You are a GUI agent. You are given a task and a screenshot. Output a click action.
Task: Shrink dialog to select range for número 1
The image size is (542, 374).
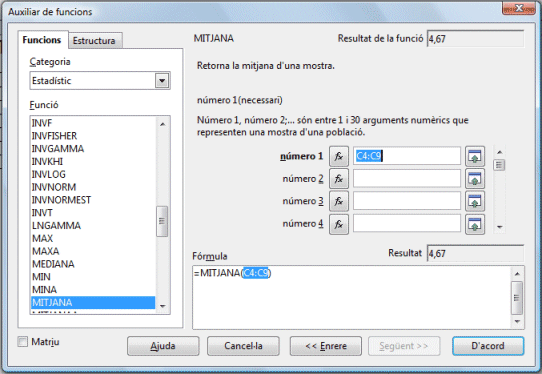click(475, 156)
